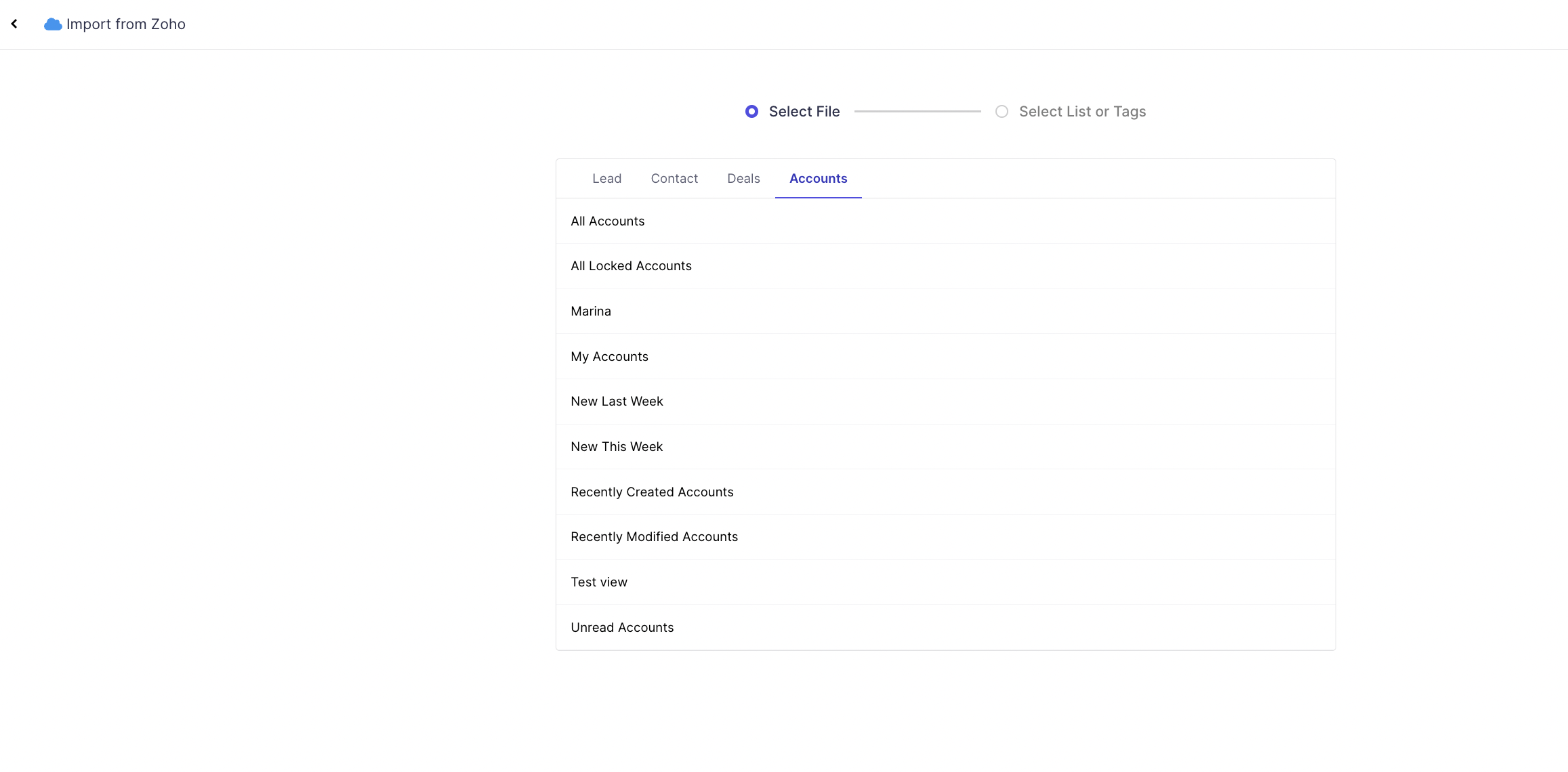This screenshot has height=772, width=1568.
Task: Switch to the Lead tab
Action: 606,179
